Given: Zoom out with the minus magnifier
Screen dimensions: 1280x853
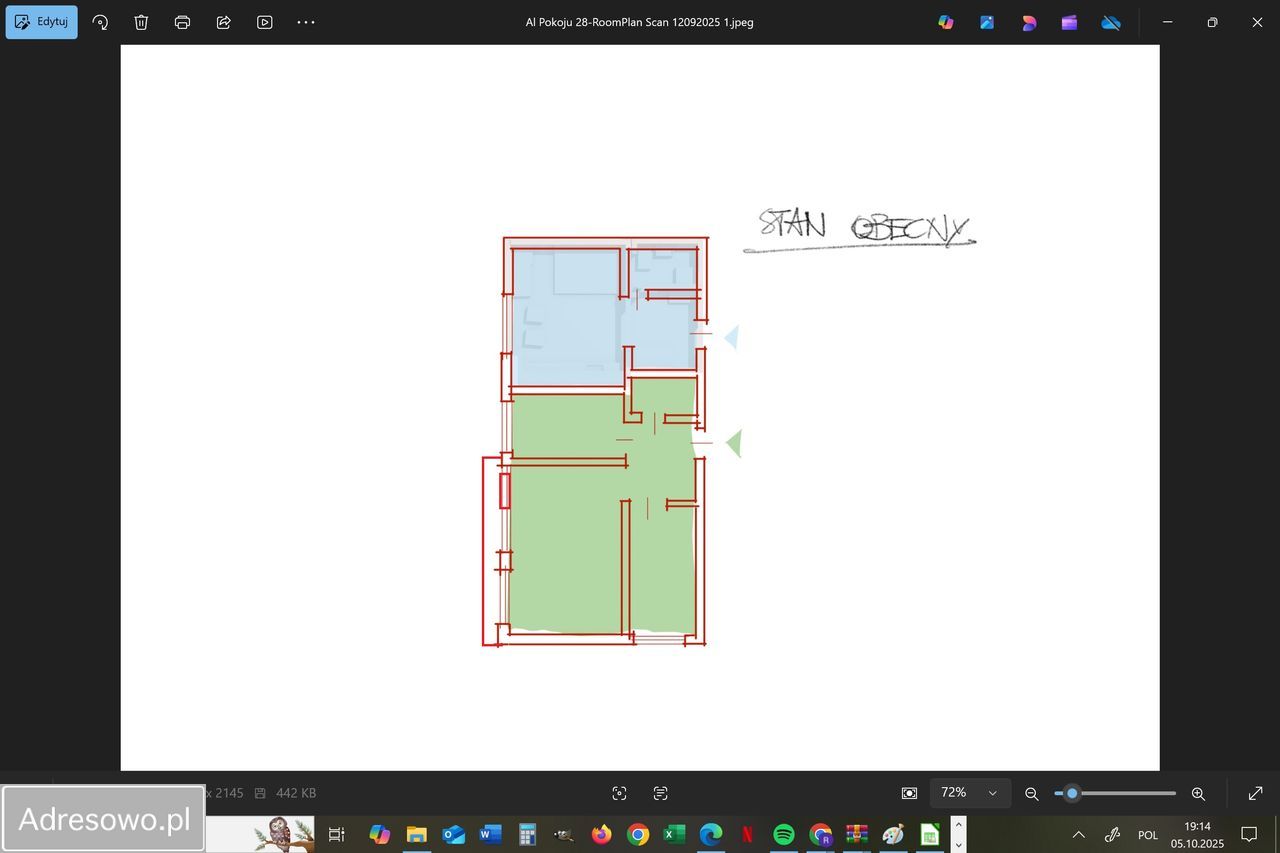Looking at the screenshot, I should (1032, 793).
